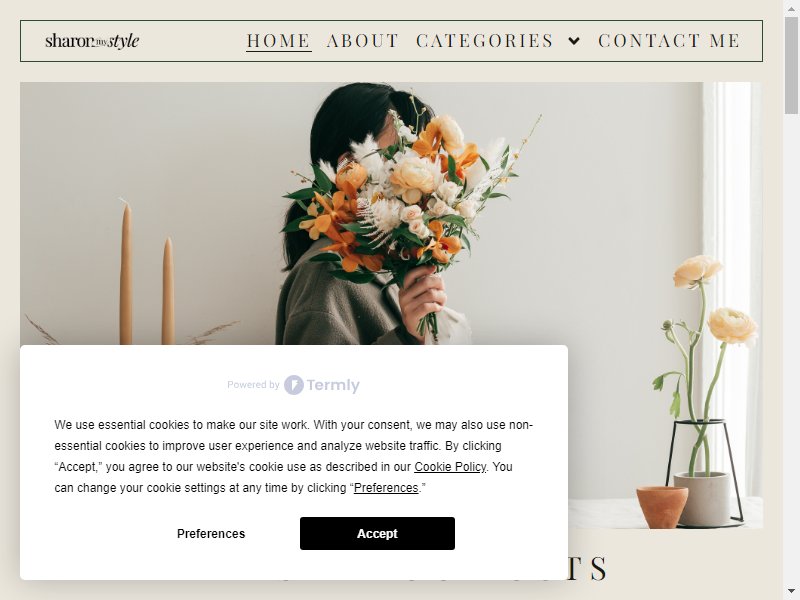Open the Contact Me page
This screenshot has width=800, height=600.
669,41
